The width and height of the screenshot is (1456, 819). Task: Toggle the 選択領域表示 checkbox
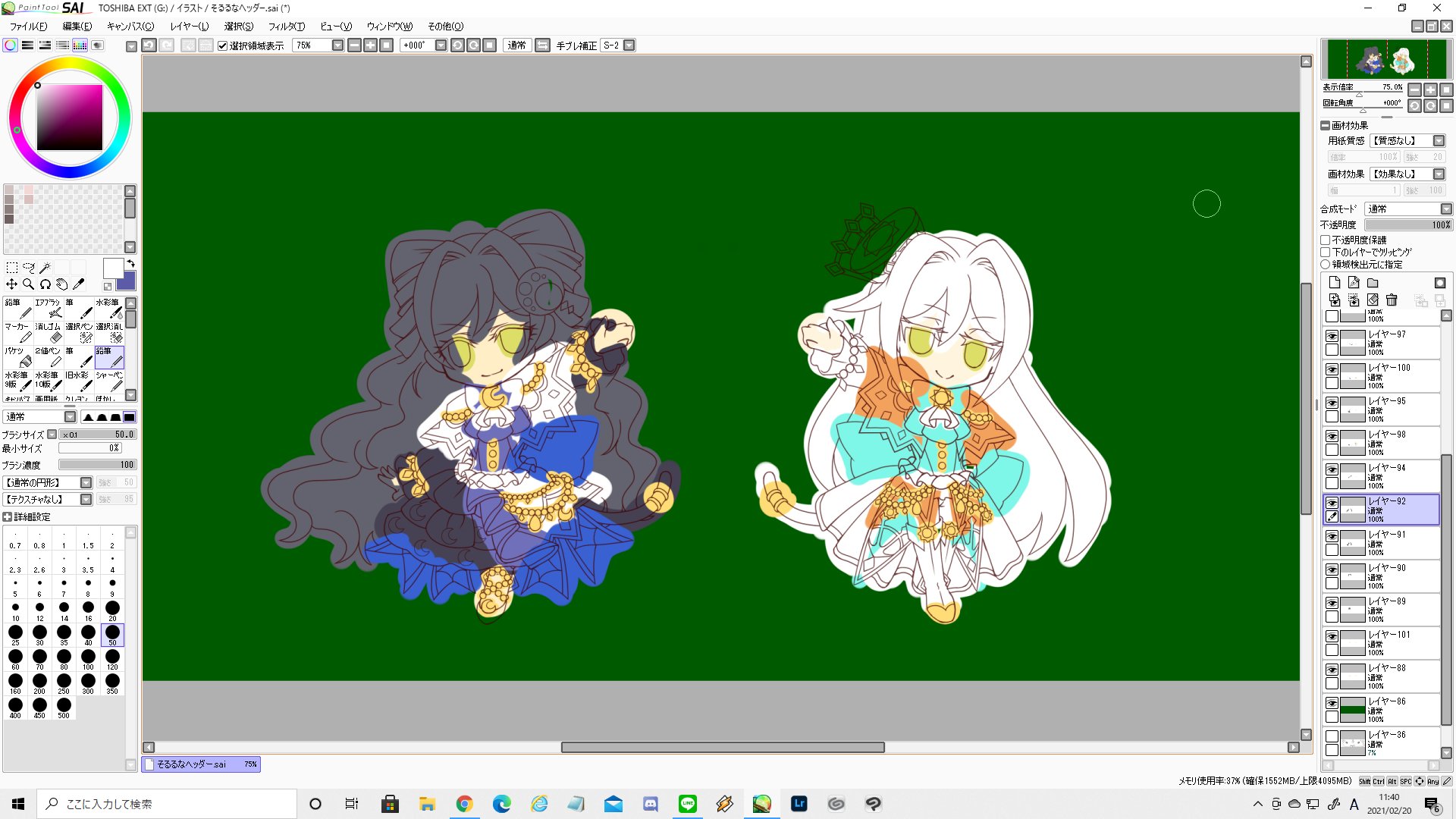click(223, 45)
